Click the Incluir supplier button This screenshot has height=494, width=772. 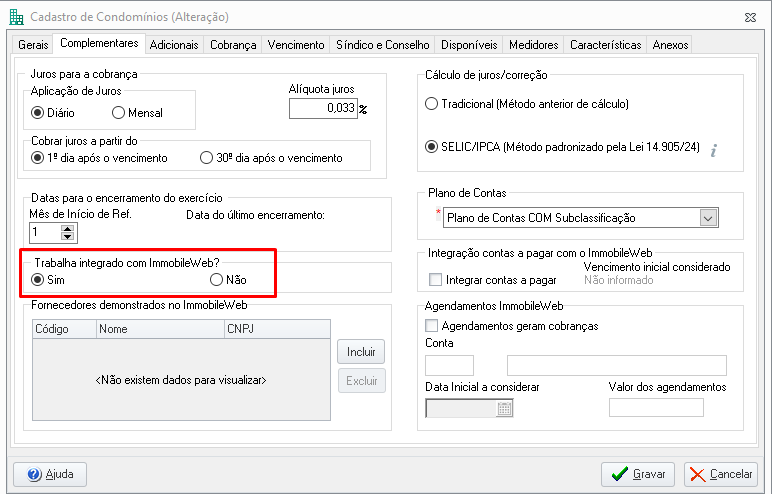coord(361,352)
